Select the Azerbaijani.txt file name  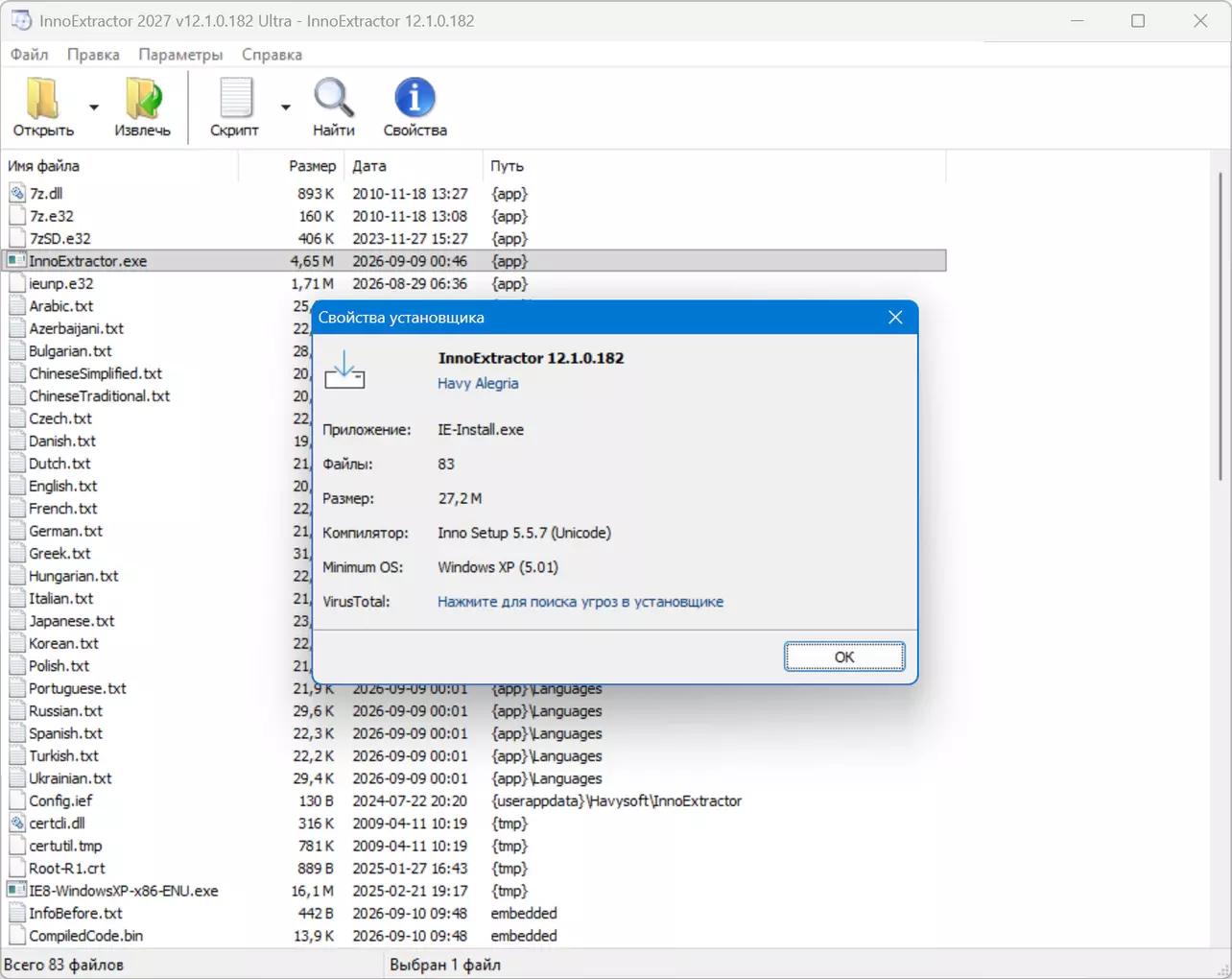76,328
